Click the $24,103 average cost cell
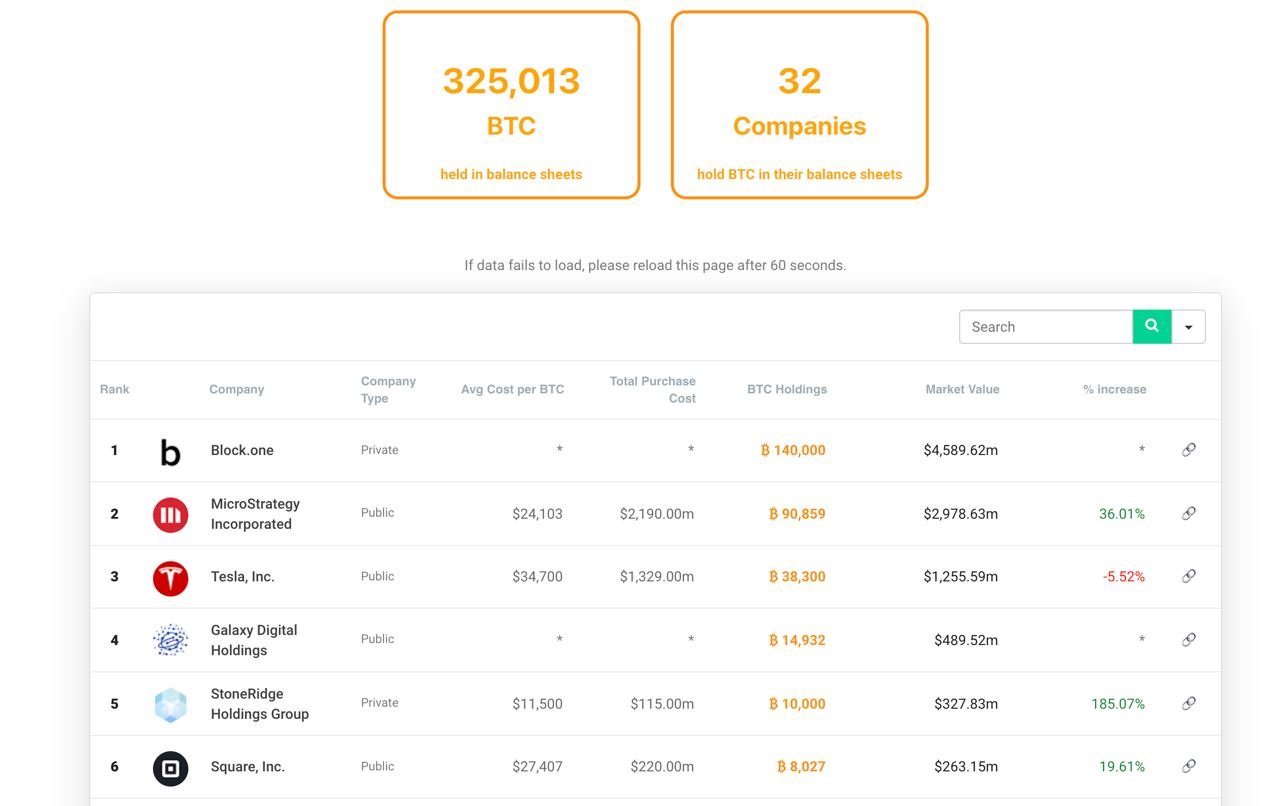 pyautogui.click(x=537, y=514)
